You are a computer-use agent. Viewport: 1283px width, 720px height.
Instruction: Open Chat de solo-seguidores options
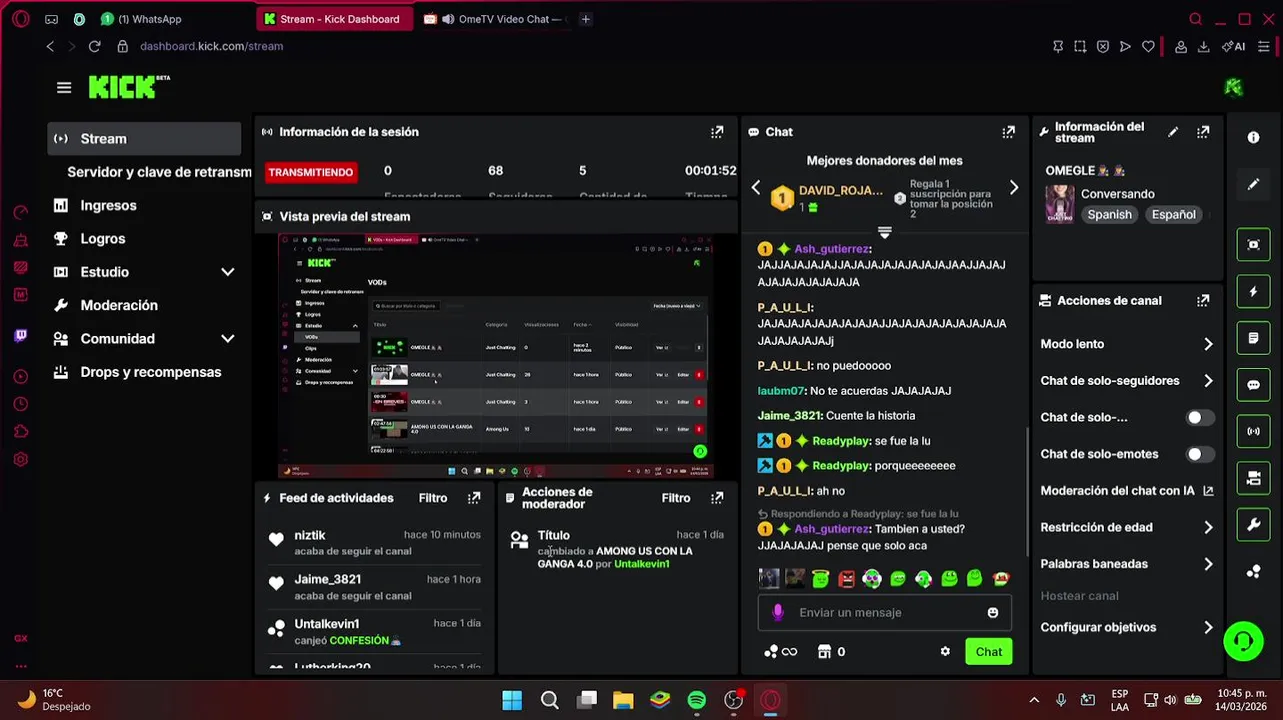point(1126,381)
